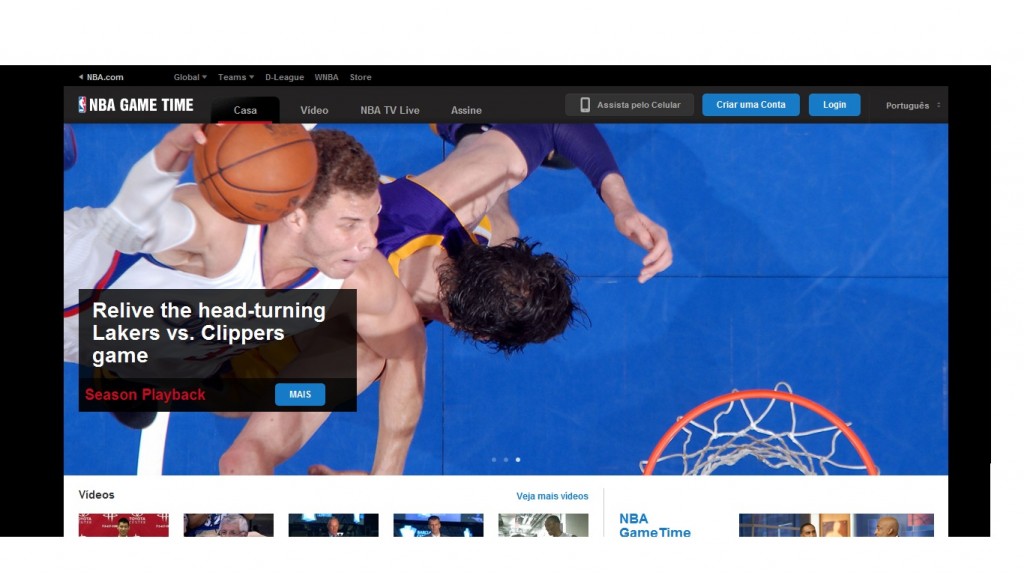Screen dimensions: 1024x575
Task: Open the Vídeo tab
Action: pyautogui.click(x=314, y=110)
